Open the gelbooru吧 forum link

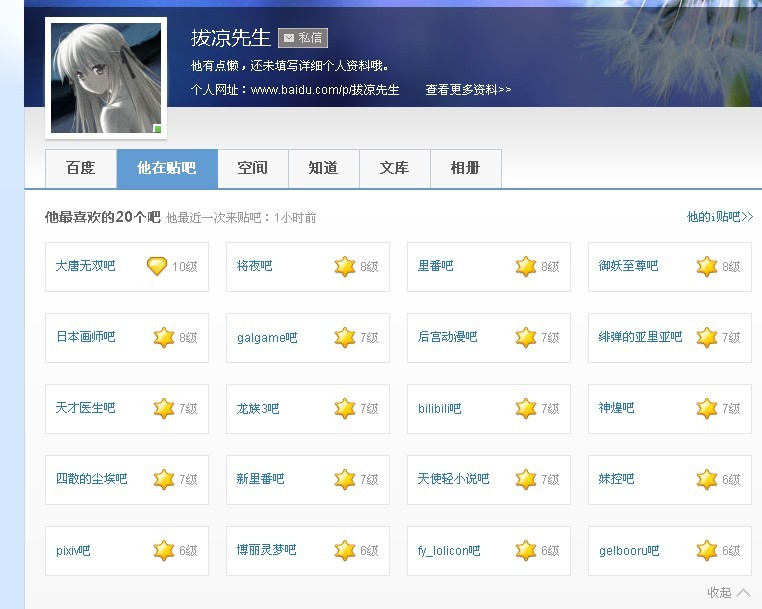629,550
